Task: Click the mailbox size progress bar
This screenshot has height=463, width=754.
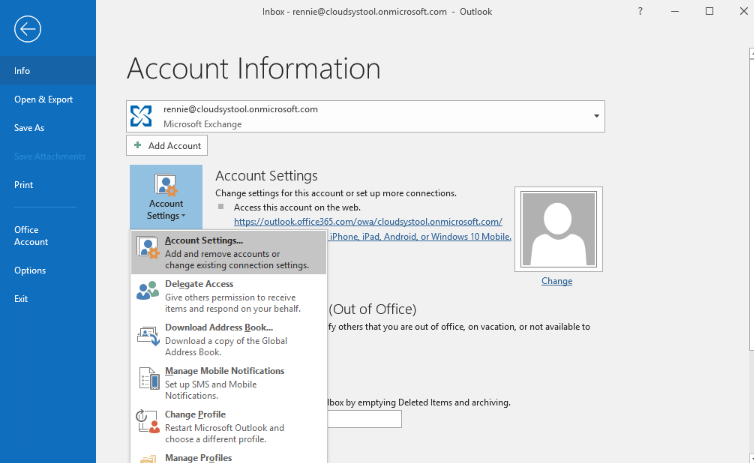Action: (x=364, y=419)
